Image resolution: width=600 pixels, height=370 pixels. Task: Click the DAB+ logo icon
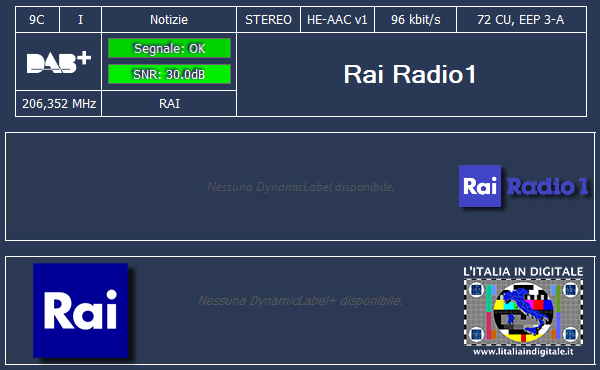(59, 62)
